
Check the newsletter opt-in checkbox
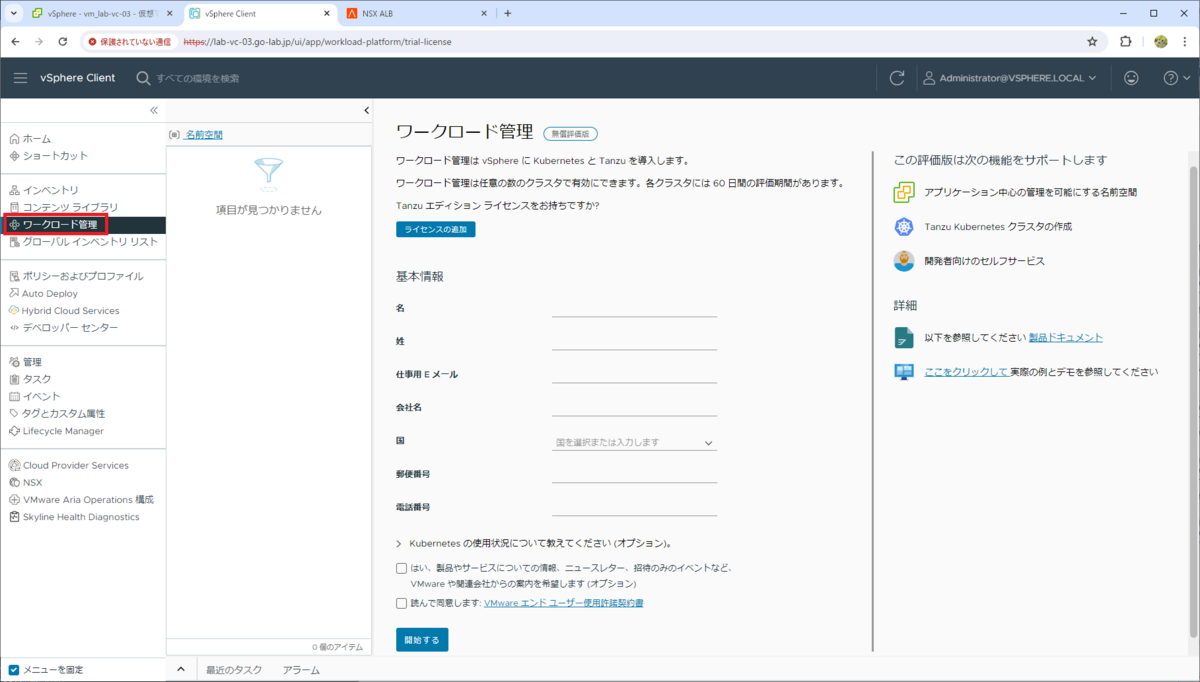[x=402, y=568]
